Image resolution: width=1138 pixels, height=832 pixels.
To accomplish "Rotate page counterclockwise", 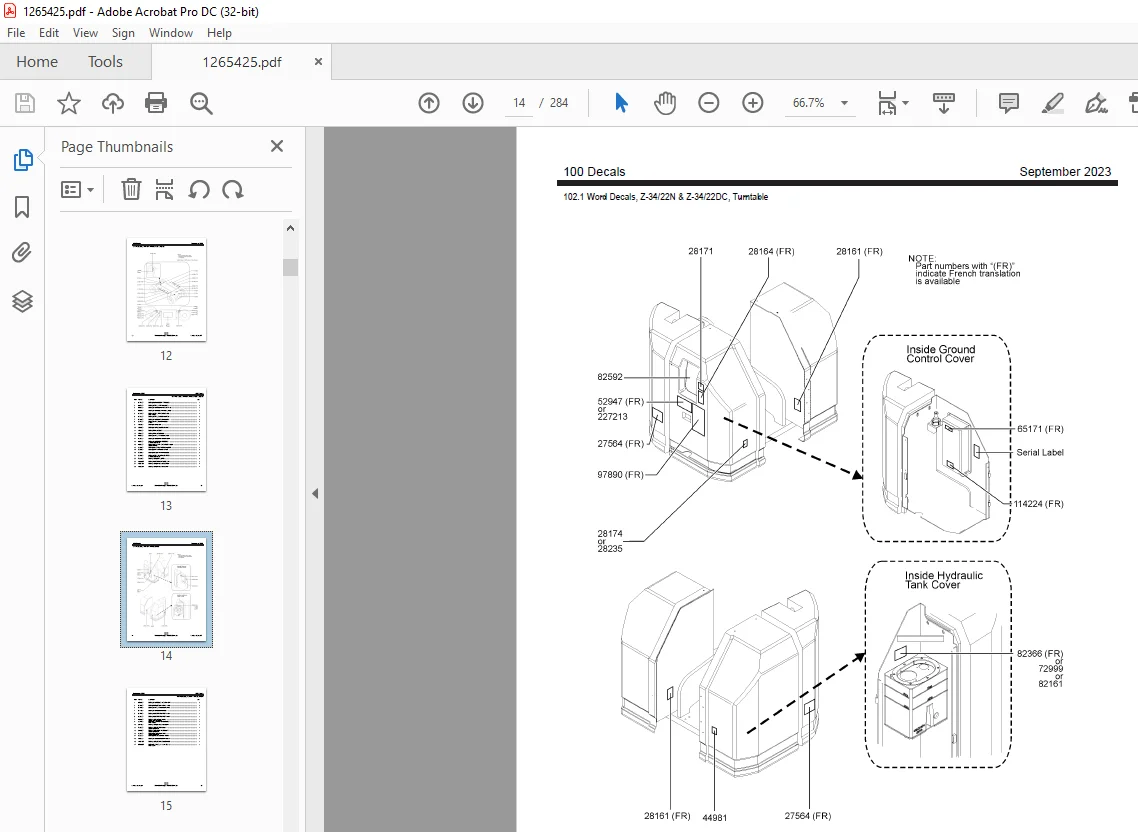I will (x=199, y=189).
